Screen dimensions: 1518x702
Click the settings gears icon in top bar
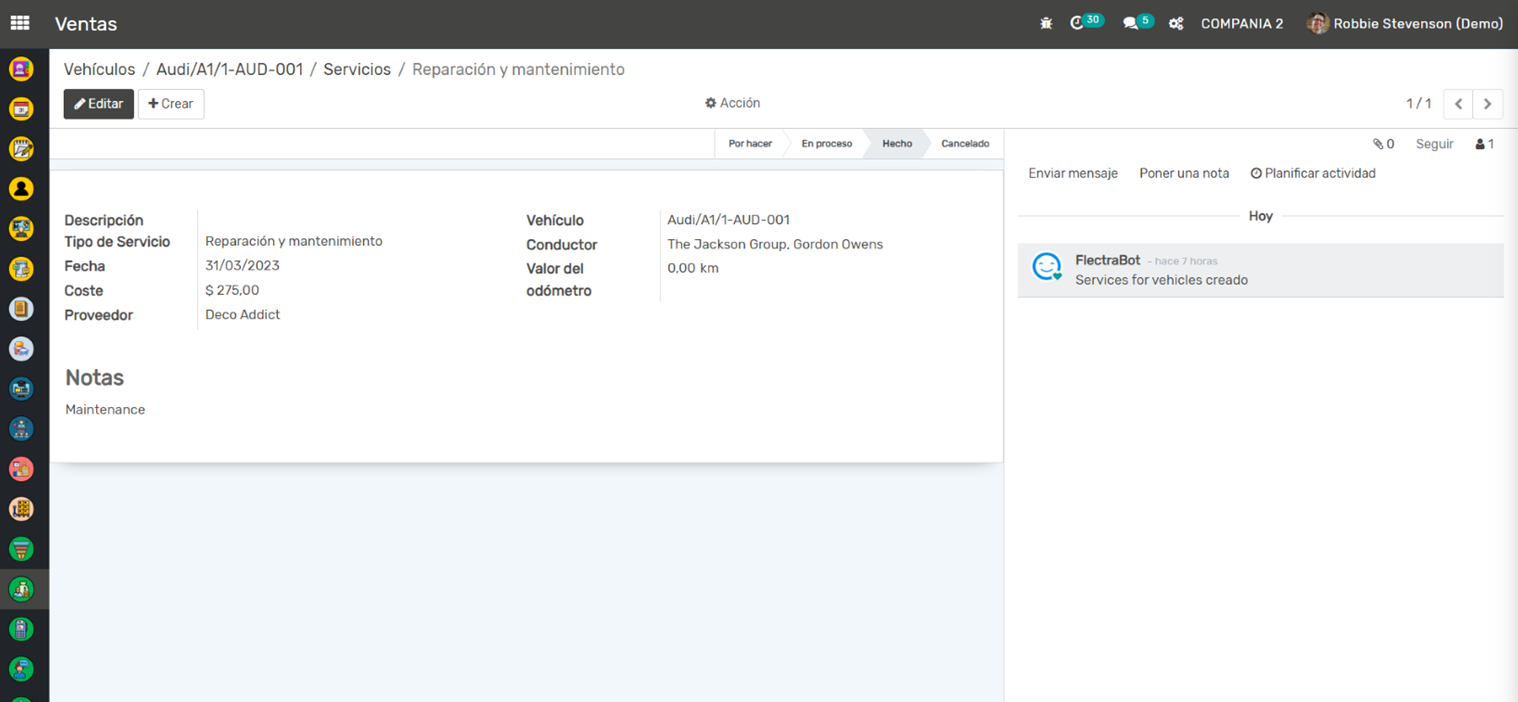[x=1176, y=23]
